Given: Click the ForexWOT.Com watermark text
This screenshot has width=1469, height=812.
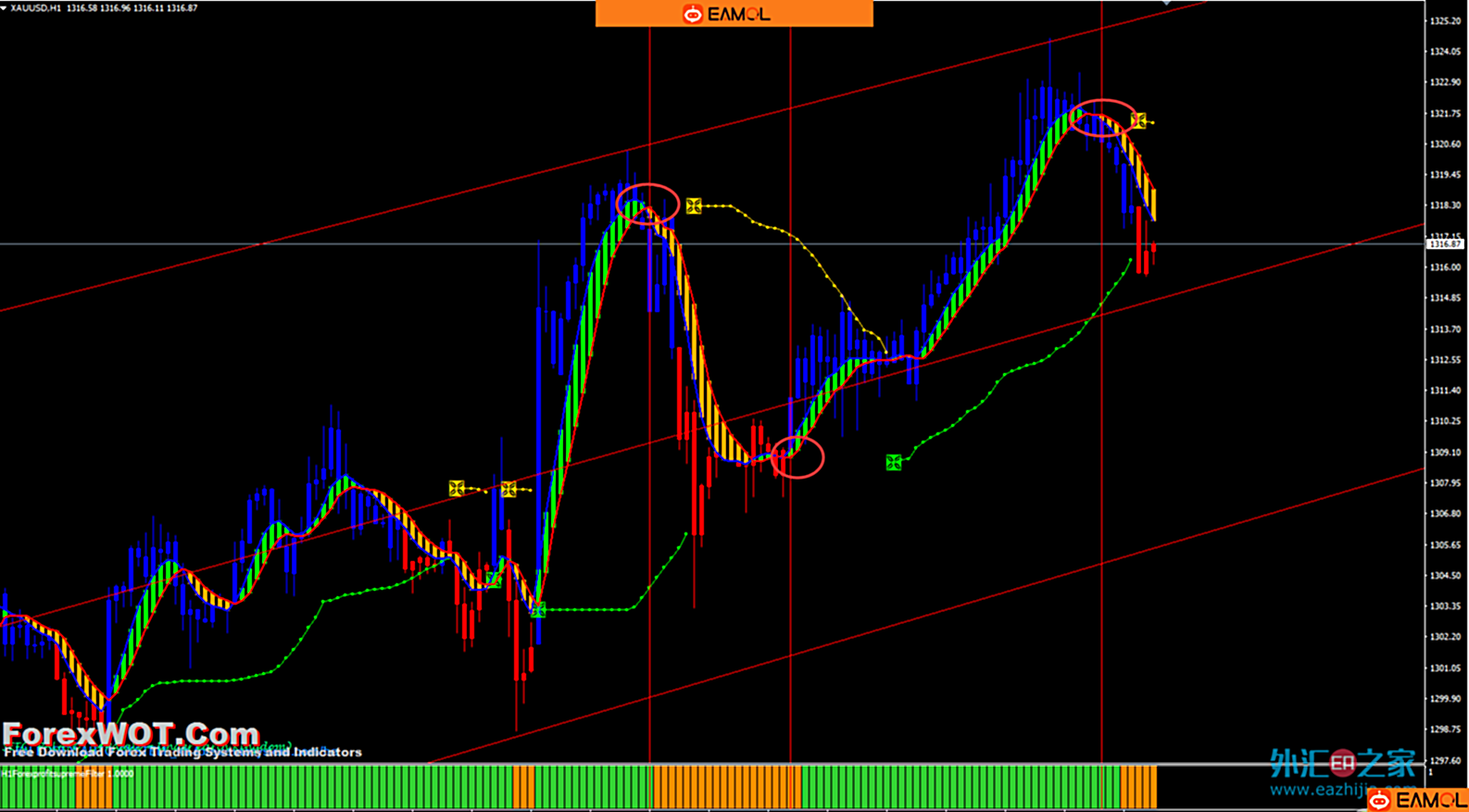Looking at the screenshot, I should coord(131,733).
